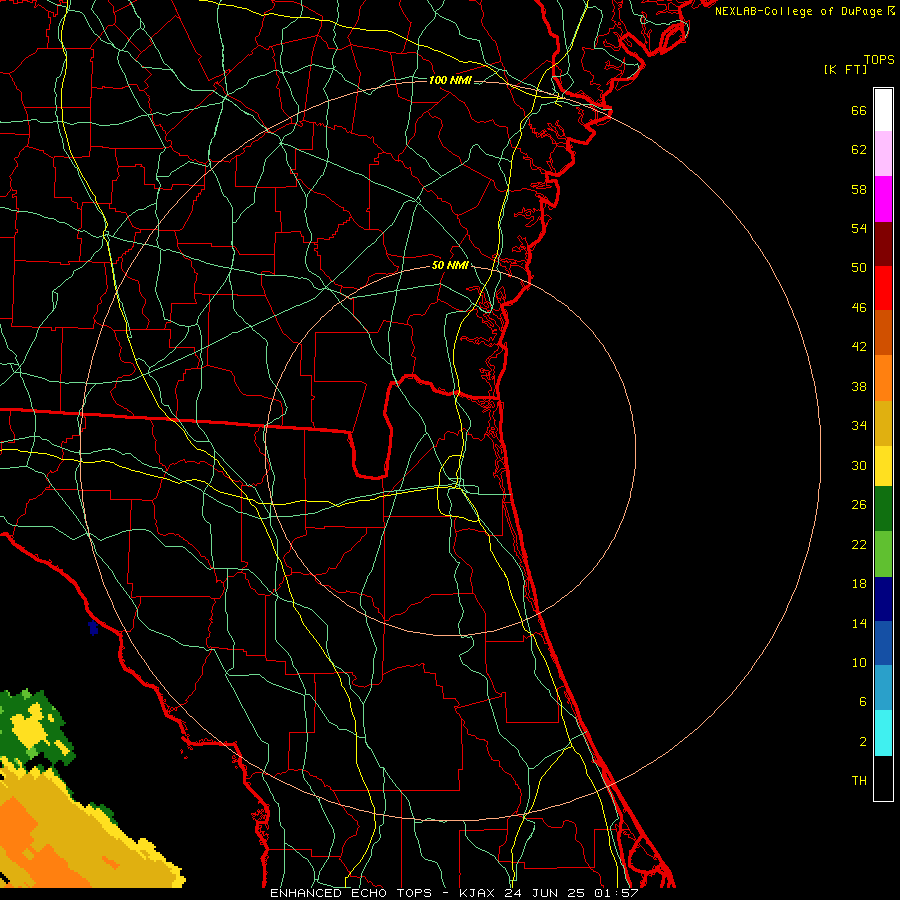Click the 22 legend value
The width and height of the screenshot is (900, 900).
pos(859,544)
